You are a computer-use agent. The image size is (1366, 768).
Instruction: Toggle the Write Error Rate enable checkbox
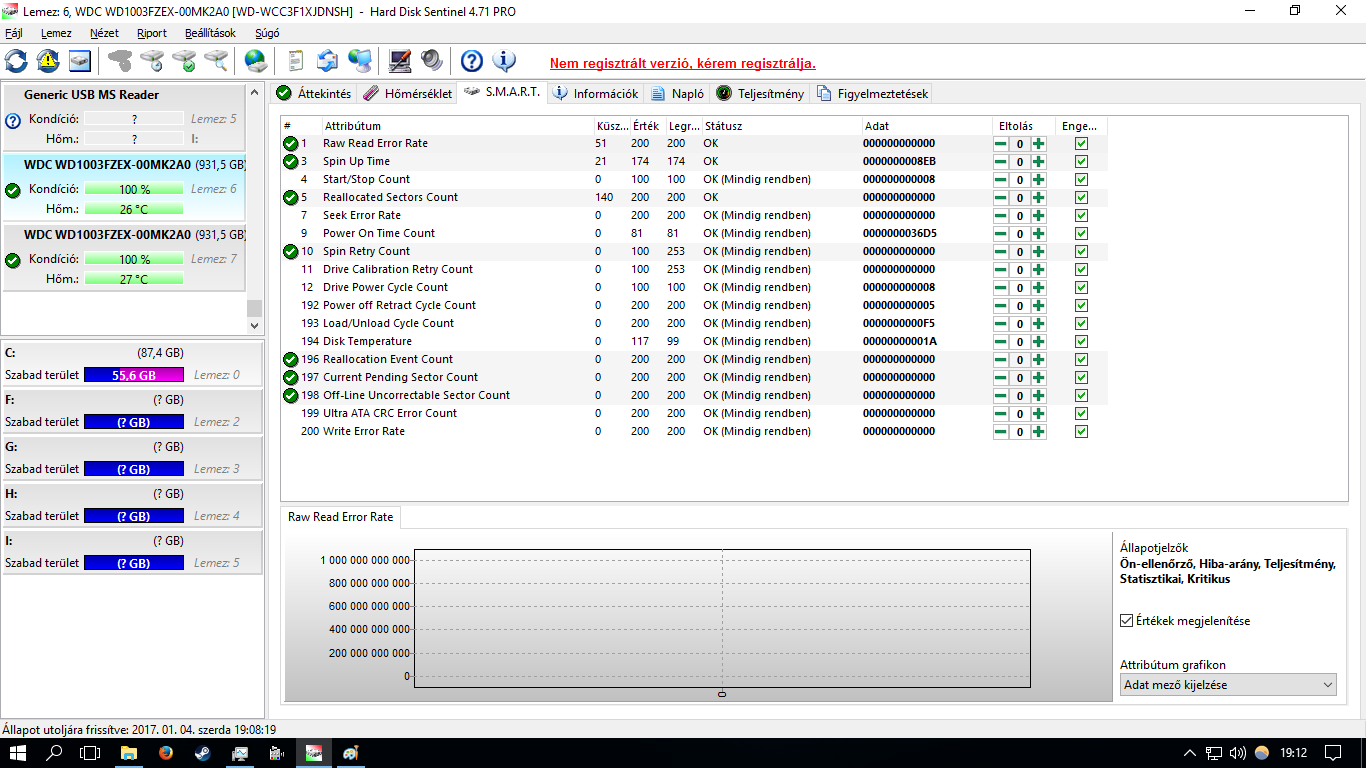point(1081,432)
